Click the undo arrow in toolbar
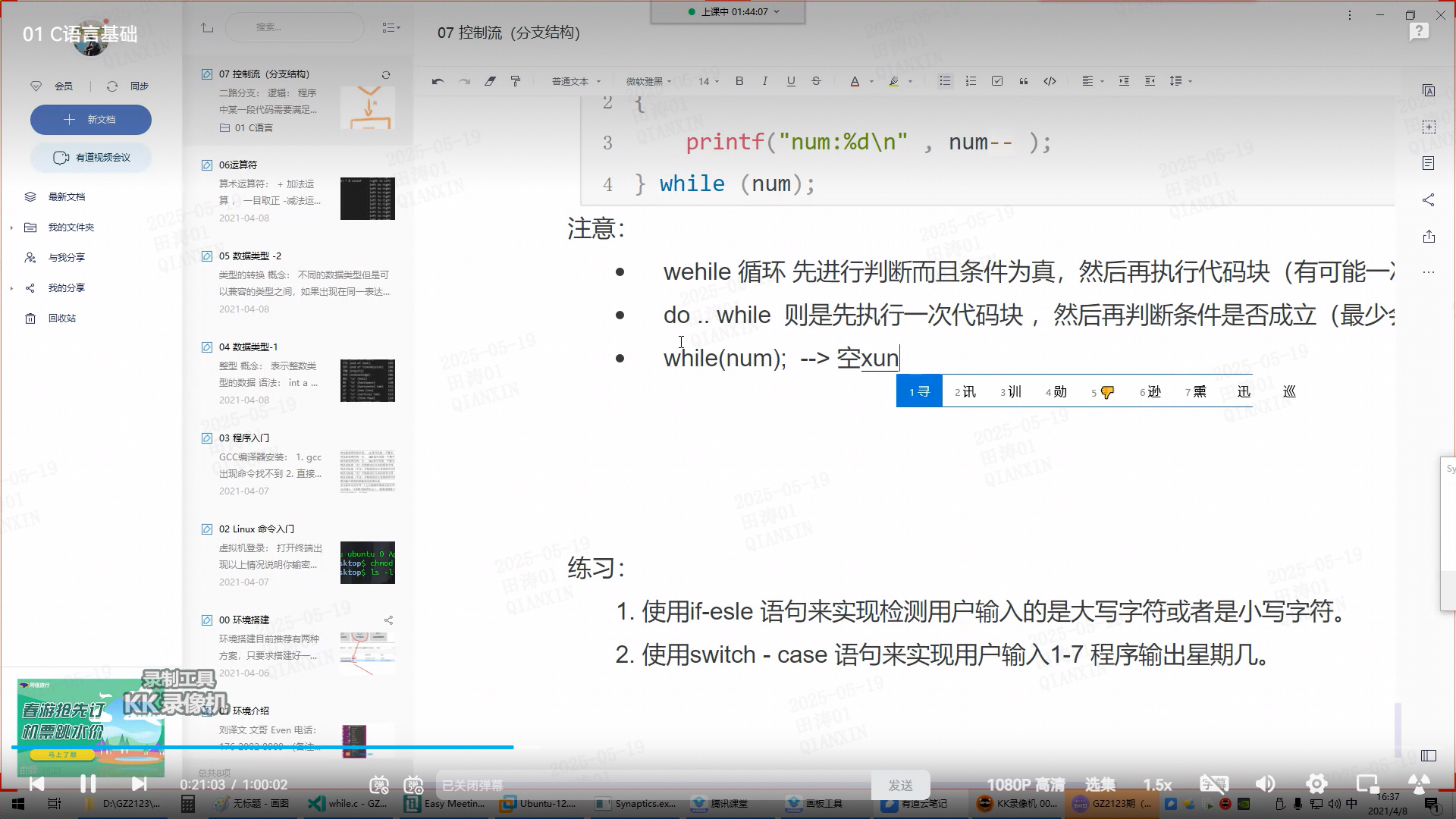This screenshot has width=1456, height=819. click(x=438, y=81)
